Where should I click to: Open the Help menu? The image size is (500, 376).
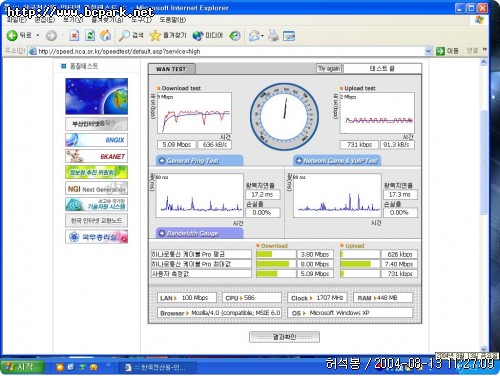pyautogui.click(x=173, y=20)
